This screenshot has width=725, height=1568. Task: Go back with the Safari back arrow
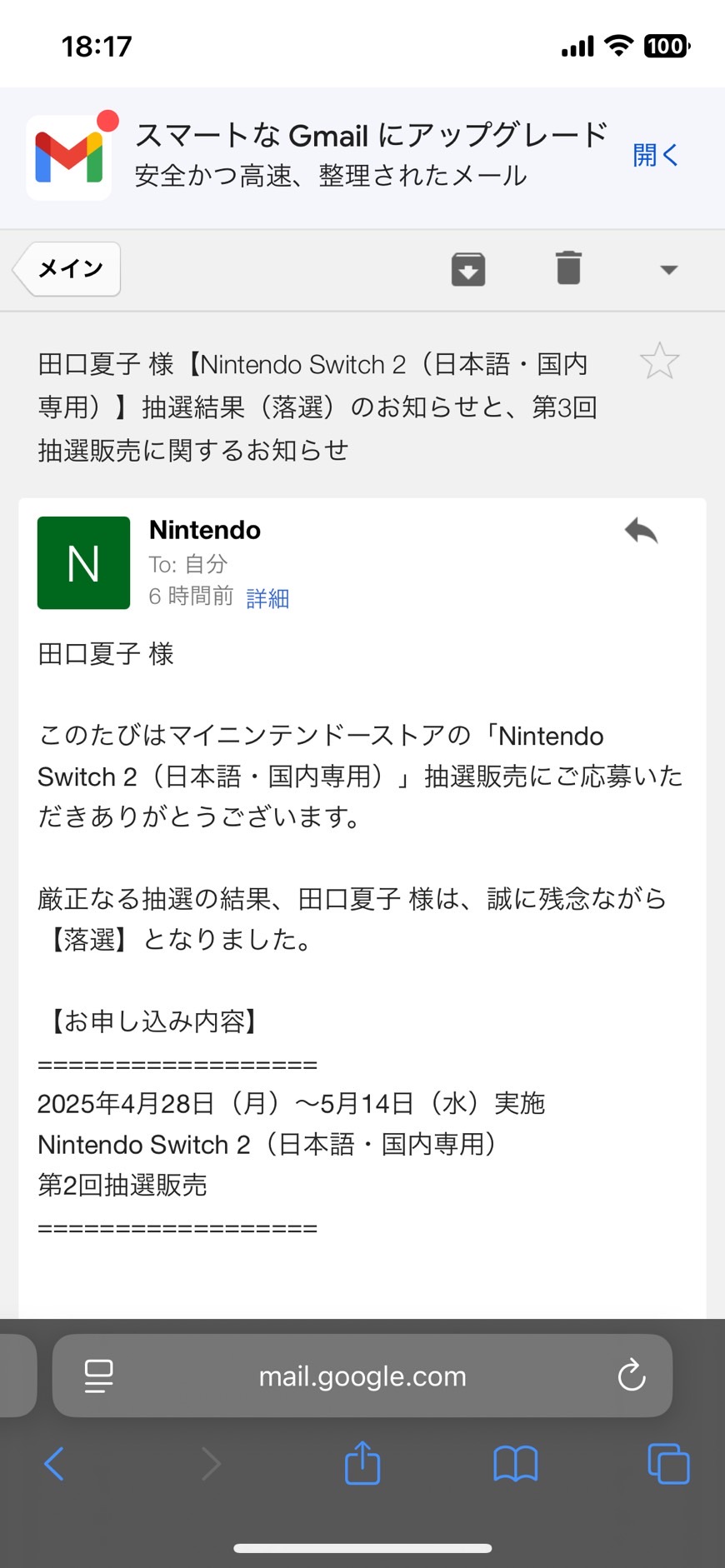tap(54, 1463)
